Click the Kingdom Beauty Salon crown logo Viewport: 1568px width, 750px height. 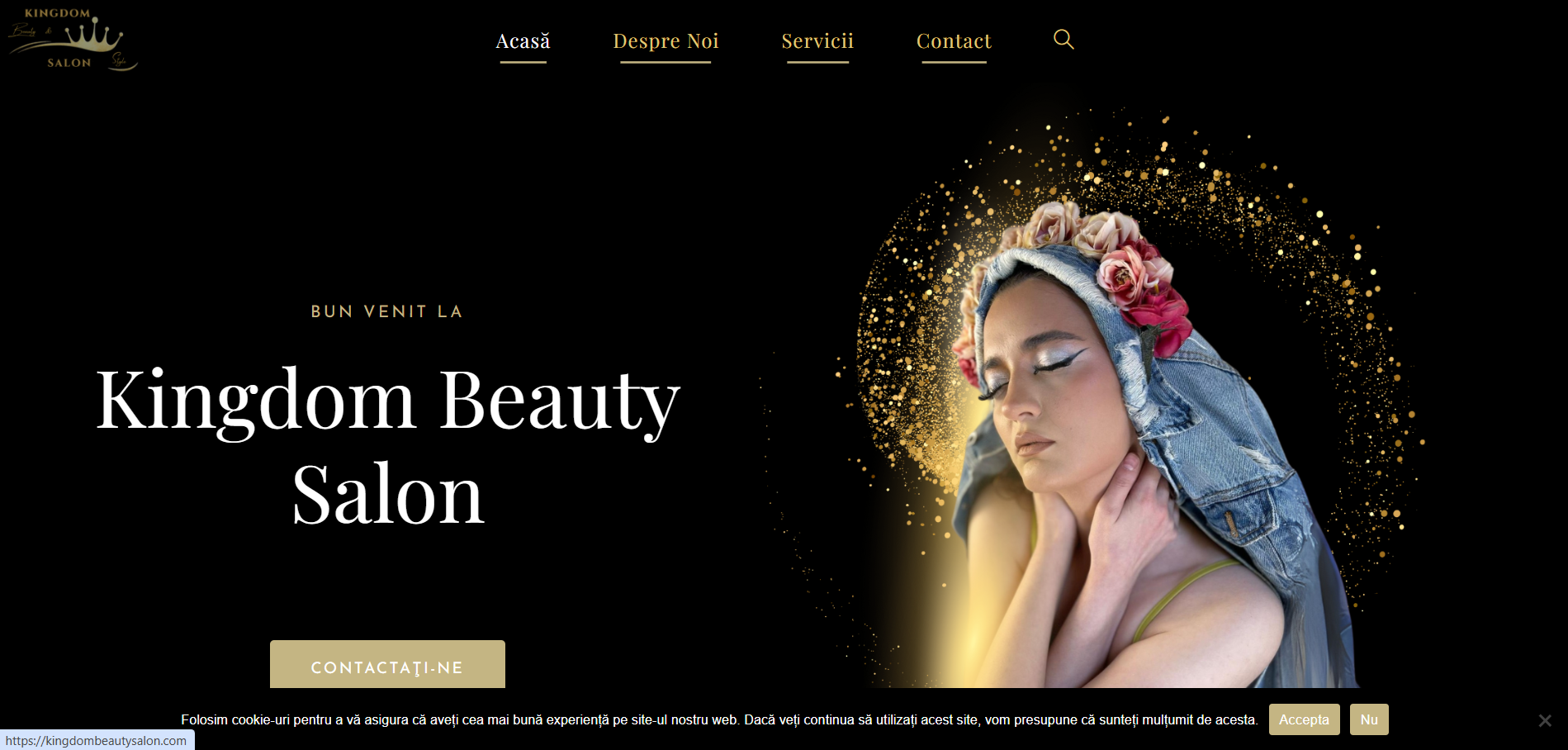[x=73, y=39]
